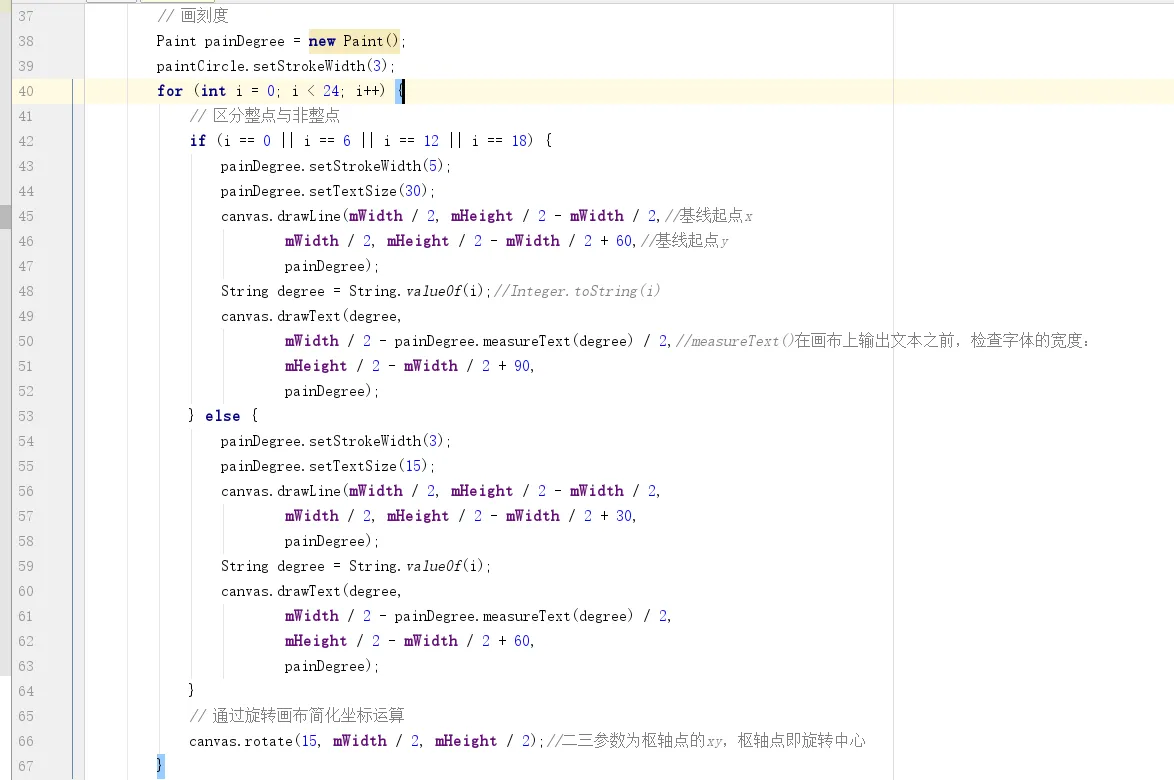1174x780 pixels.
Task: Click the highlighted closing brace on line 67
Action: [160, 765]
